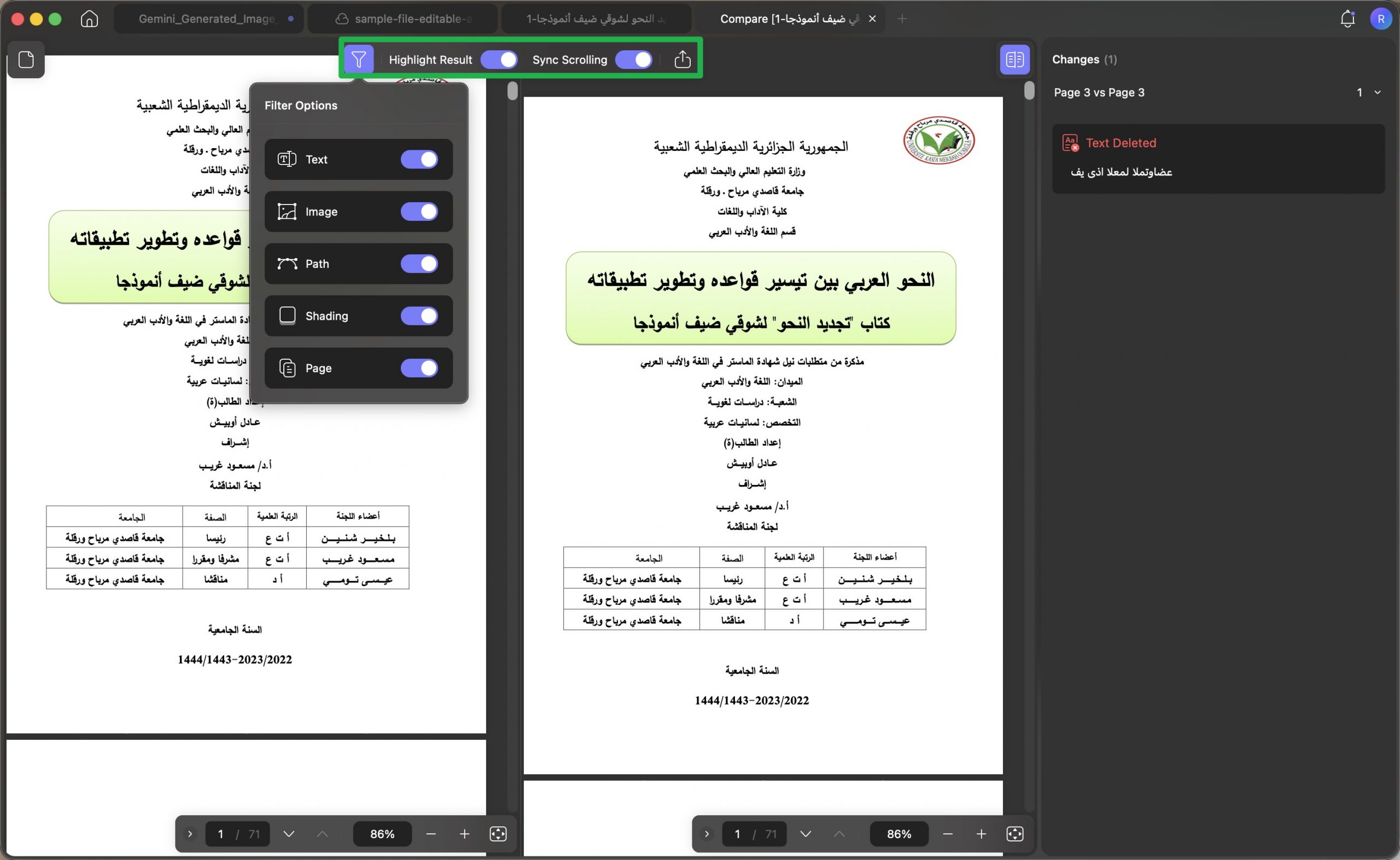Expand the left page navigation toolbar arrow
Viewport: 1400px width, 860px height.
click(x=190, y=834)
